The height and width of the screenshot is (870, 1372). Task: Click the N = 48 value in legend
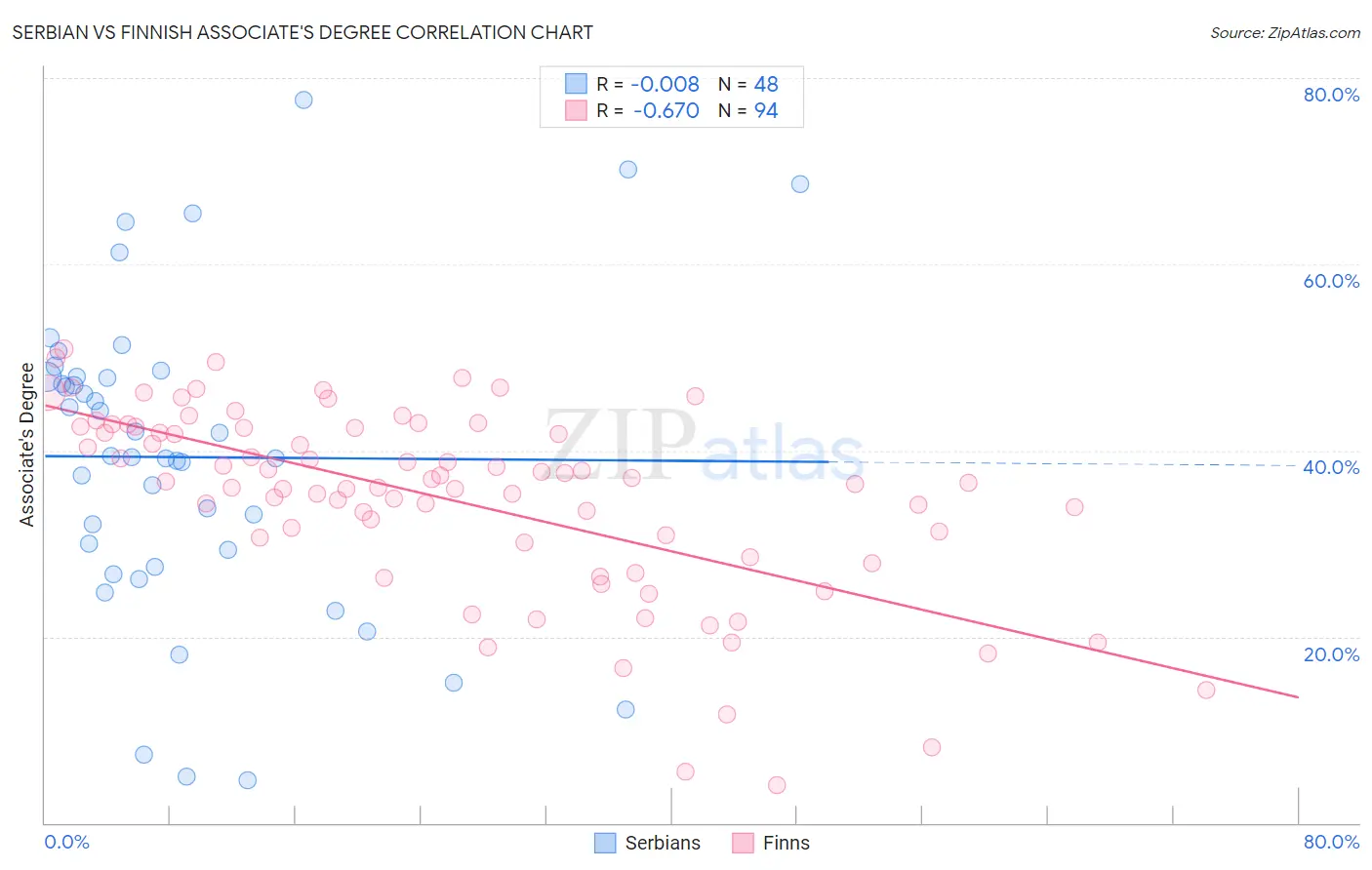[x=748, y=84]
